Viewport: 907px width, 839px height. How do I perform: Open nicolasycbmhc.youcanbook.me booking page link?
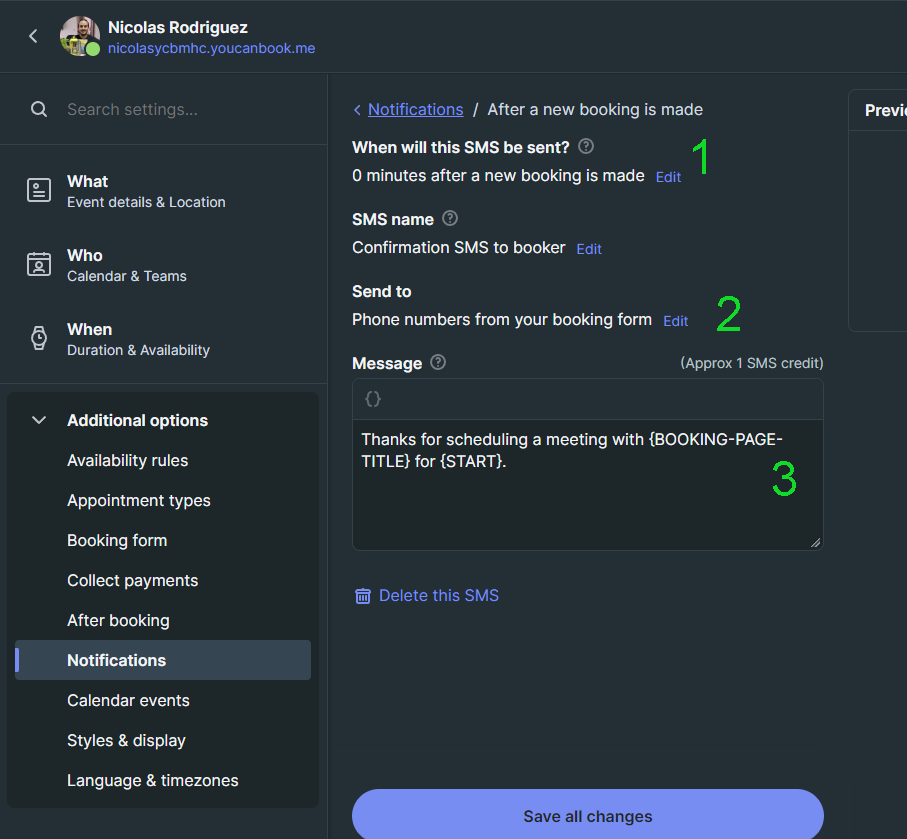pyautogui.click(x=212, y=48)
